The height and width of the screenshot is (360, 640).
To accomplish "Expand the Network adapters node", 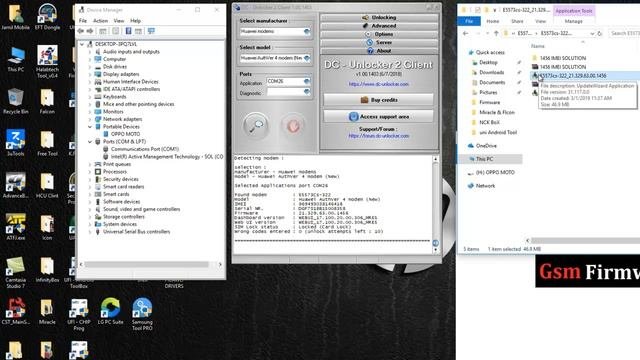I will [90, 119].
